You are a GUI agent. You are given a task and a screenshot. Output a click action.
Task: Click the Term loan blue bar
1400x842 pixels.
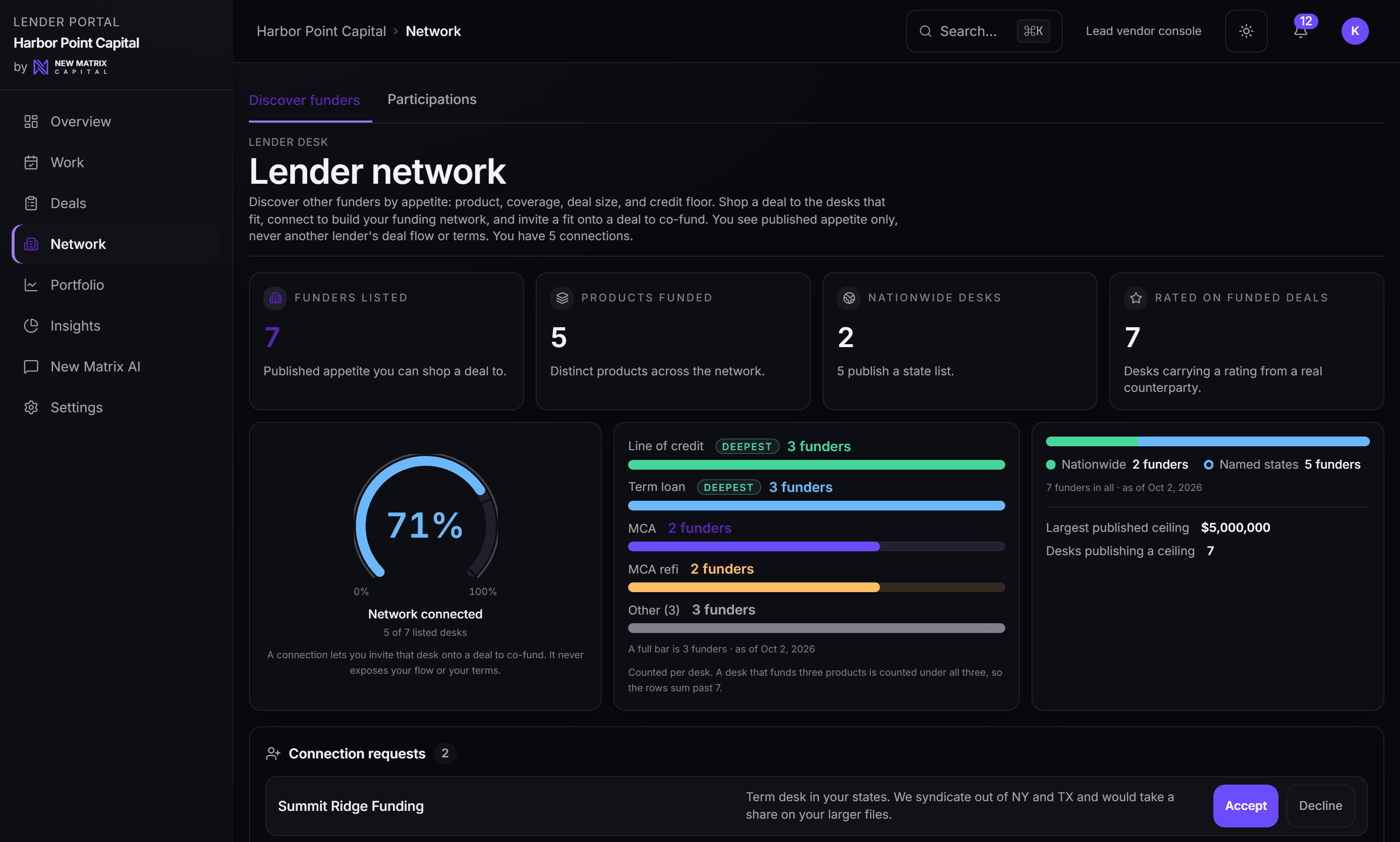click(816, 506)
